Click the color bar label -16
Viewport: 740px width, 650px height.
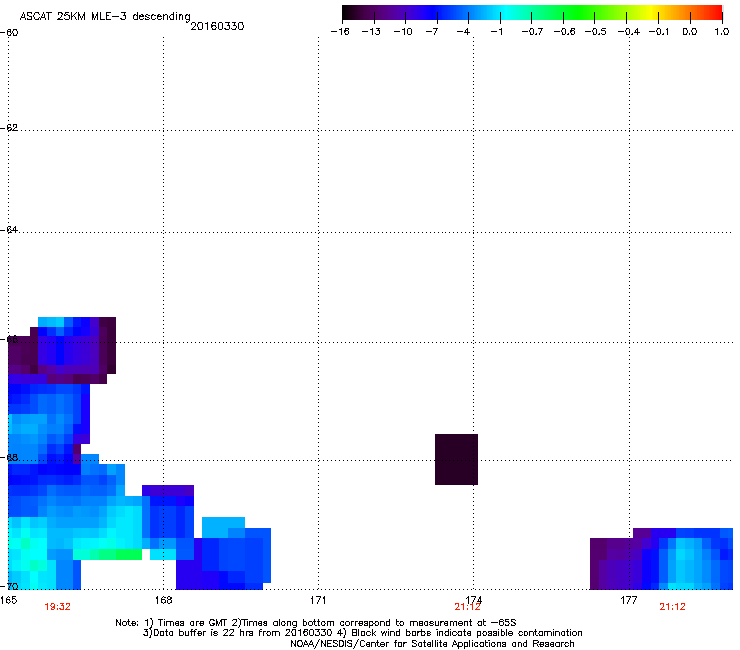coord(340,32)
